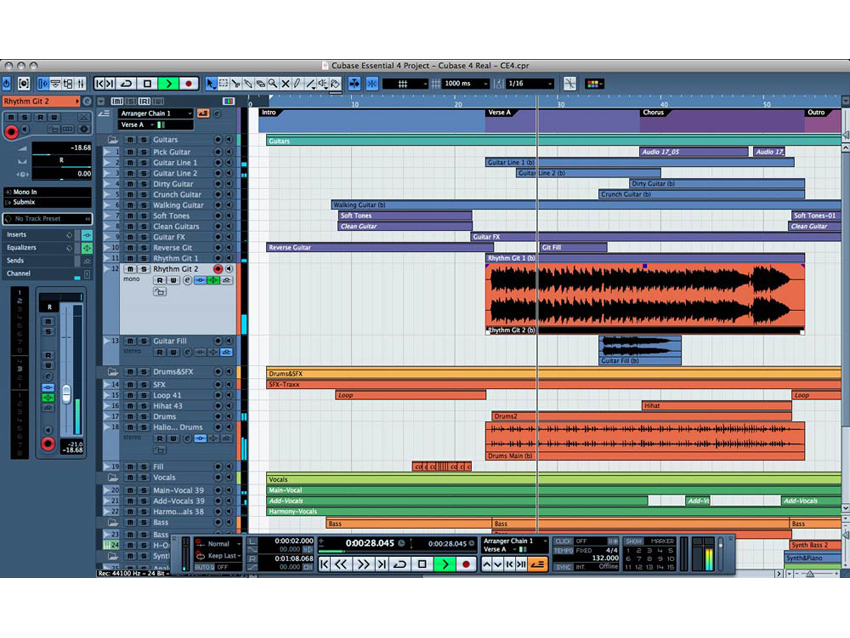Select the Guitar Fill (b) waveform event
This screenshot has width=850, height=638.
640,350
